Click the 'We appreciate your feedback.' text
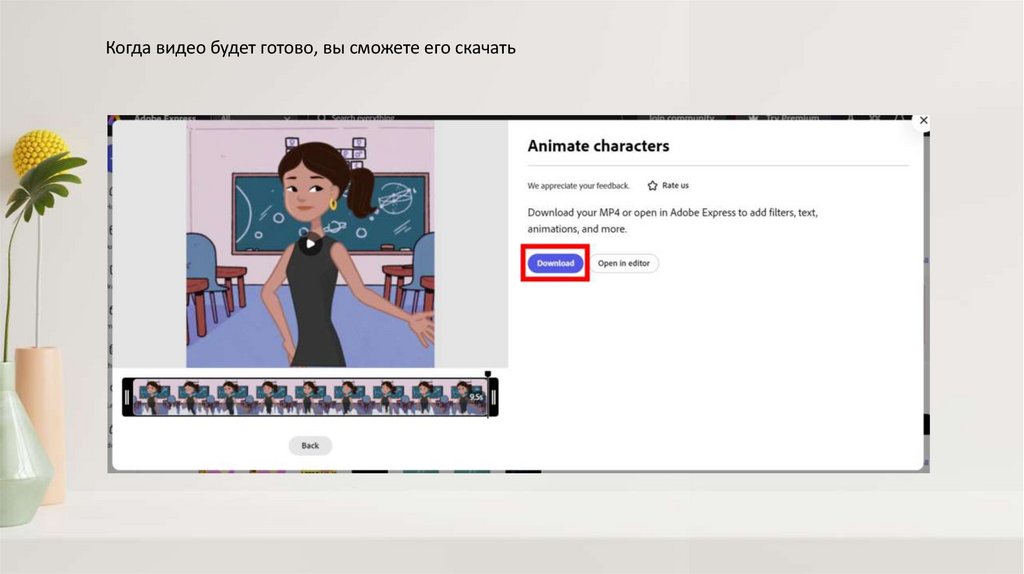The height and width of the screenshot is (574, 1024). coord(579,185)
